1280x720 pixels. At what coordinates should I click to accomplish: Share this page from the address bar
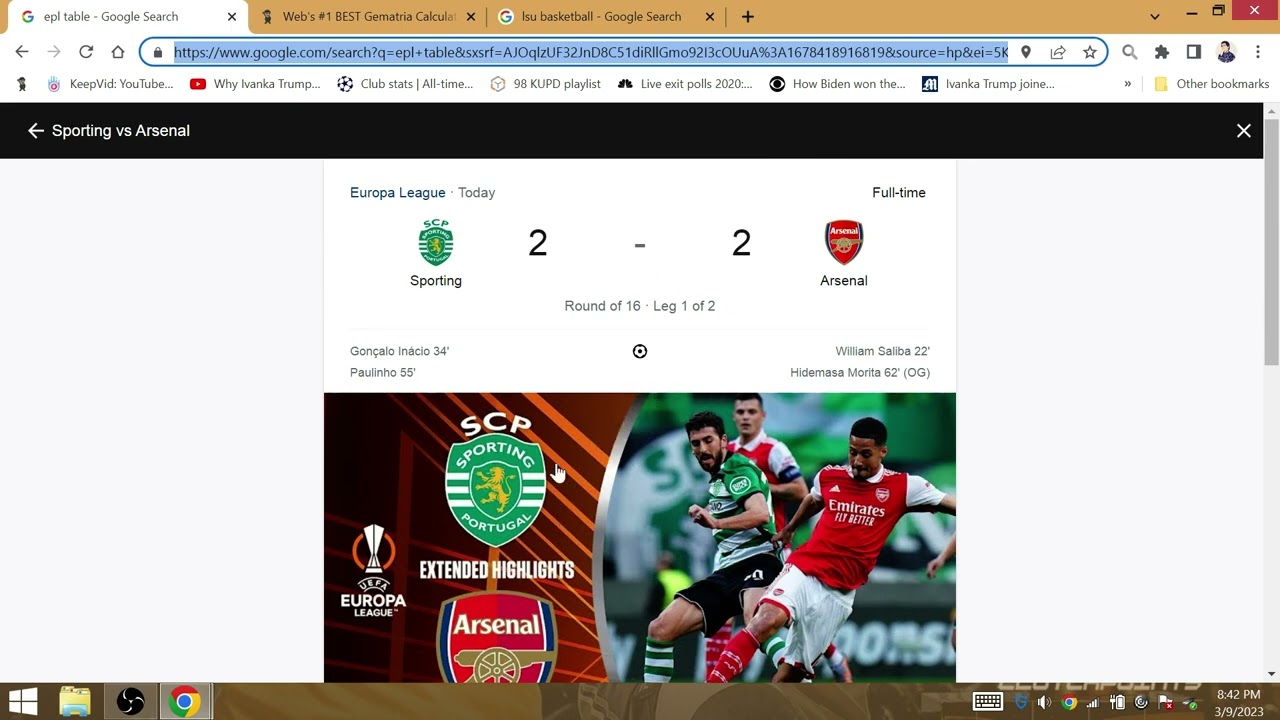point(1057,52)
